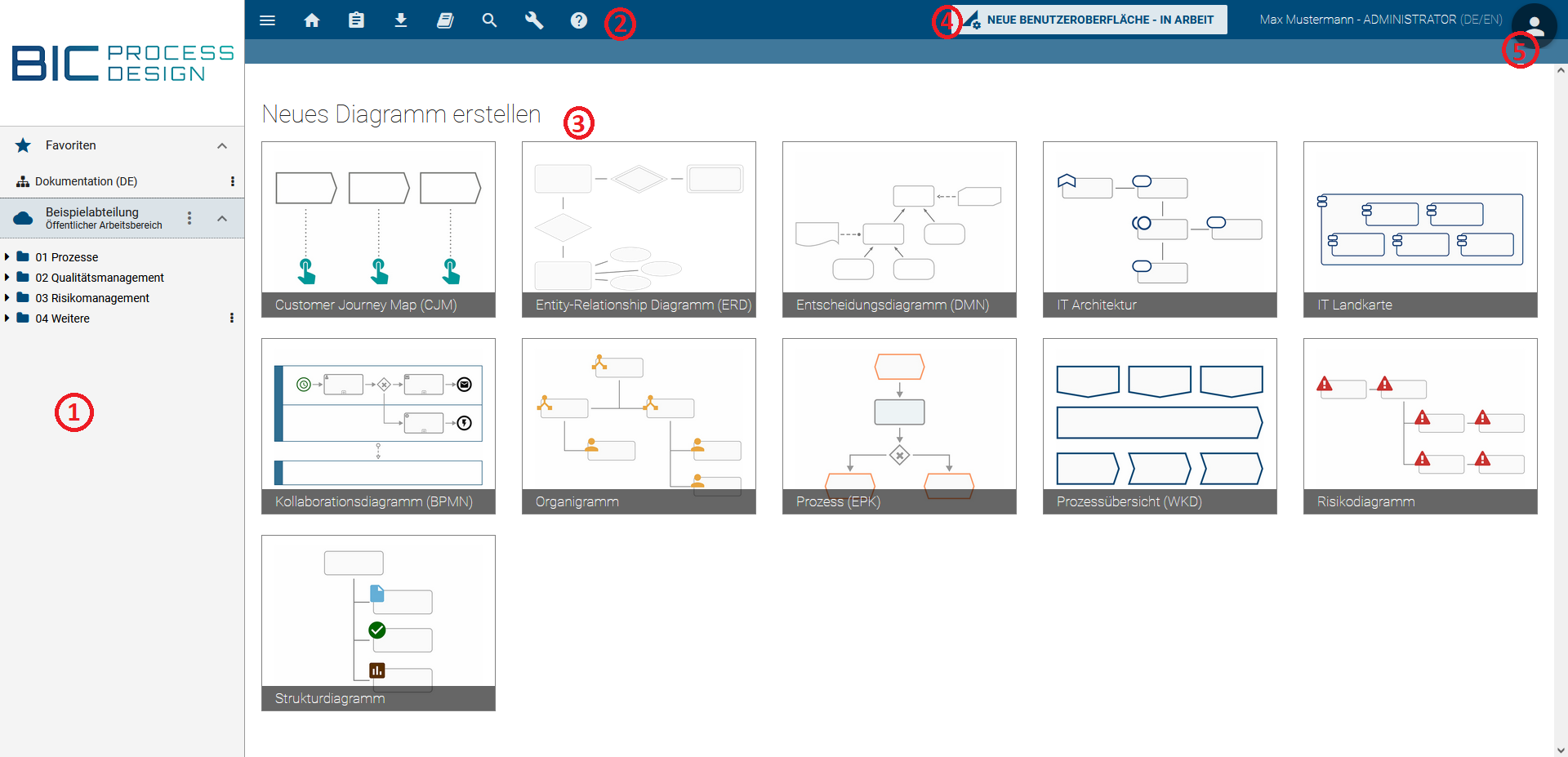The width and height of the screenshot is (1568, 757).
Task: Collapse the Favoriten section
Action: [221, 145]
